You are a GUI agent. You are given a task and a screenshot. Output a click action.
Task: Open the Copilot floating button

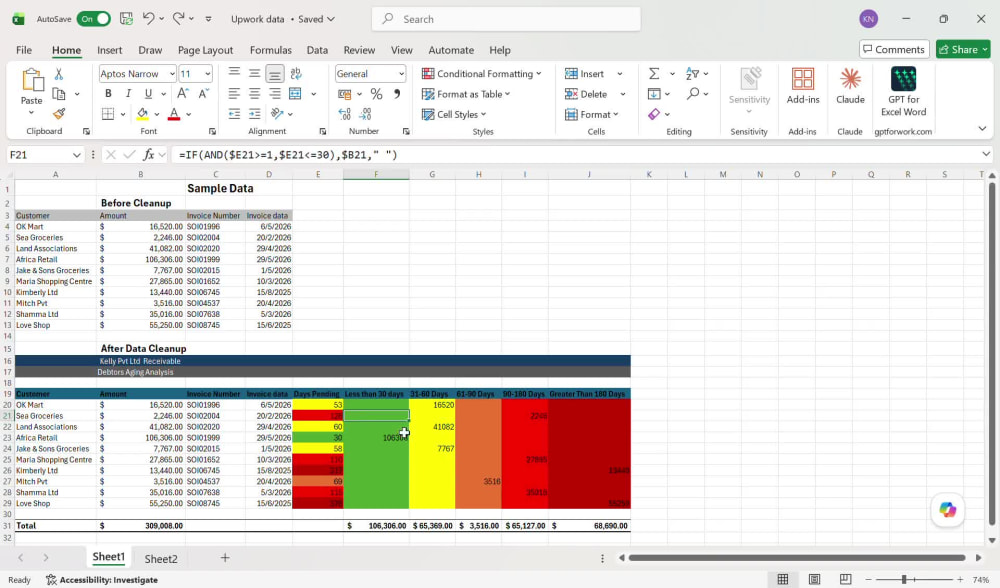pyautogui.click(x=947, y=510)
